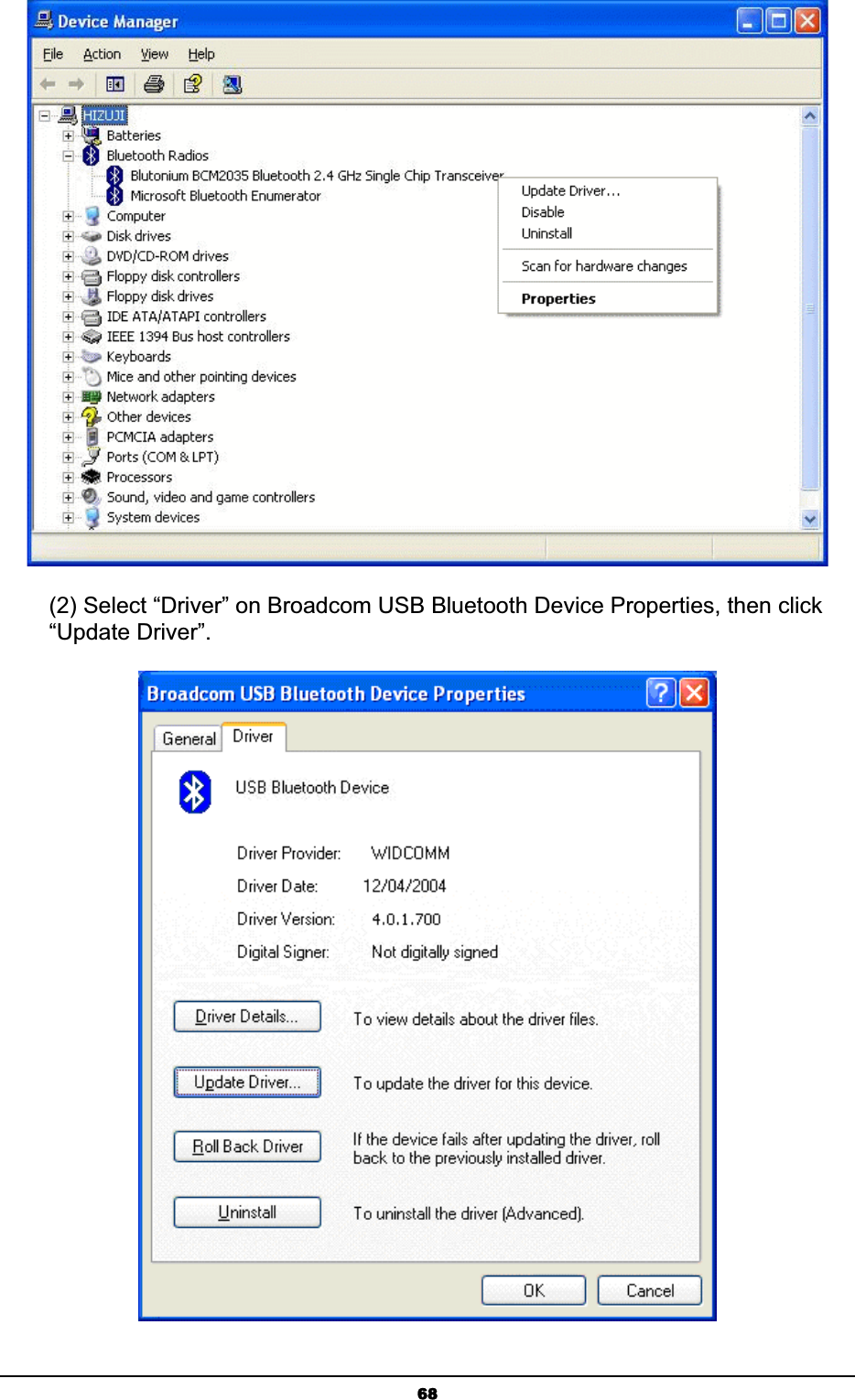Click the Update Driver button
This screenshot has width=855, height=1400.
tap(247, 1082)
